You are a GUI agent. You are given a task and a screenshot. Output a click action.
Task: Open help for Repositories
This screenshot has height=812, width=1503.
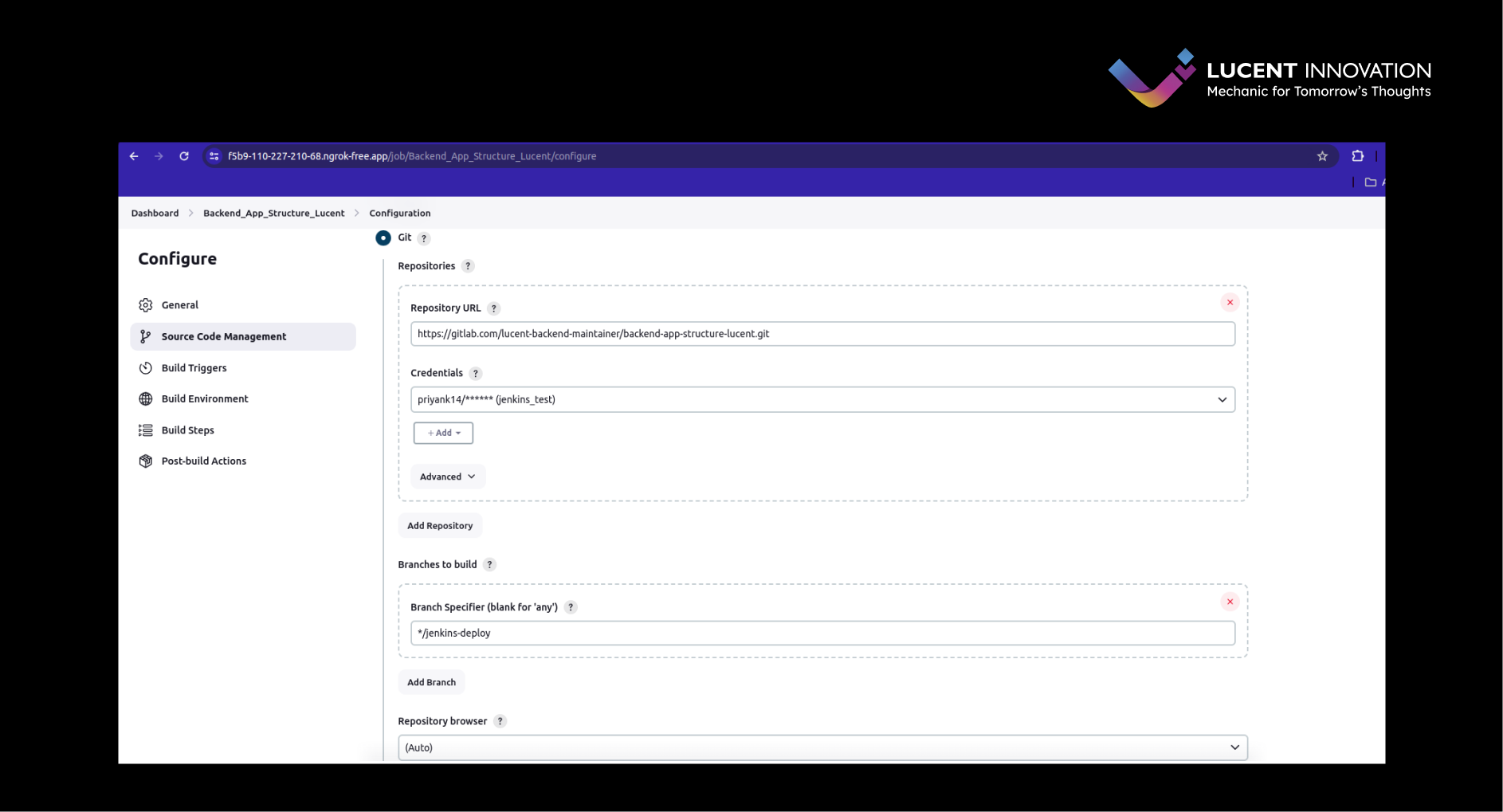coord(468,266)
